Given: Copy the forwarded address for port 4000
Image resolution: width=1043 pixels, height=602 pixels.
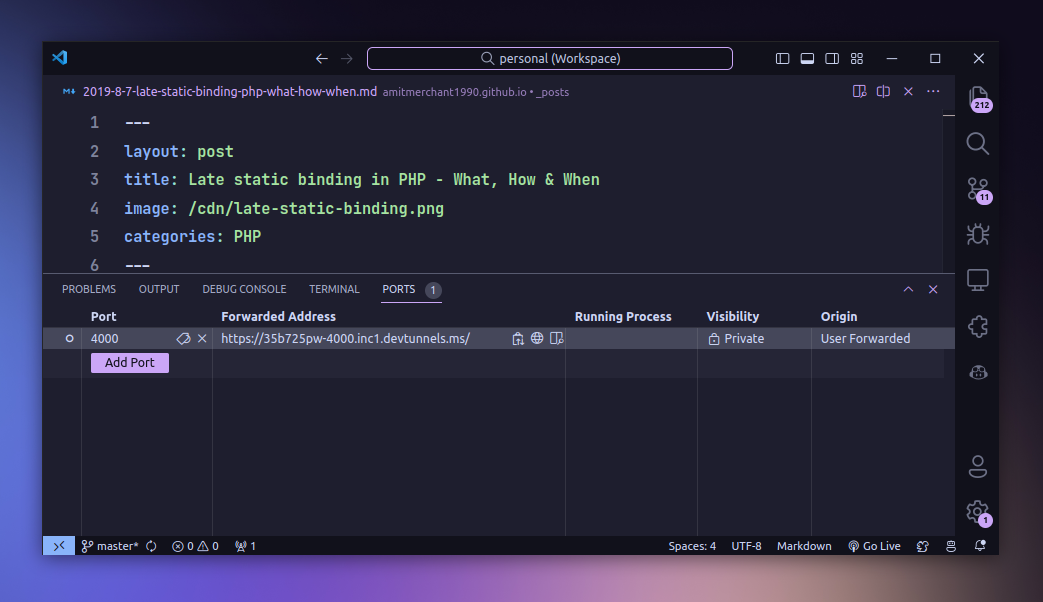Looking at the screenshot, I should [x=518, y=339].
